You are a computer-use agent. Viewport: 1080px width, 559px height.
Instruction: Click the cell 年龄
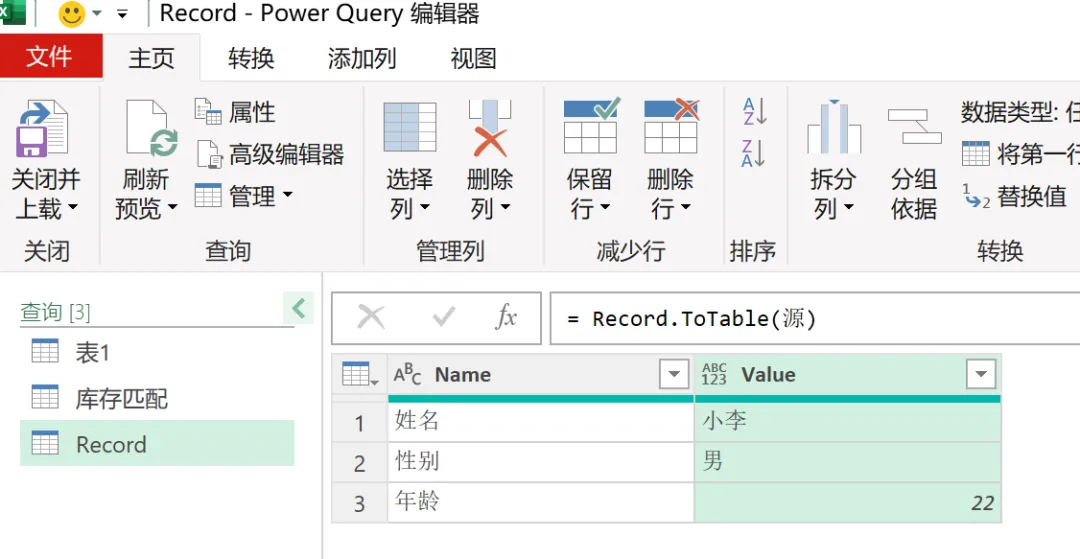pyautogui.click(x=541, y=503)
